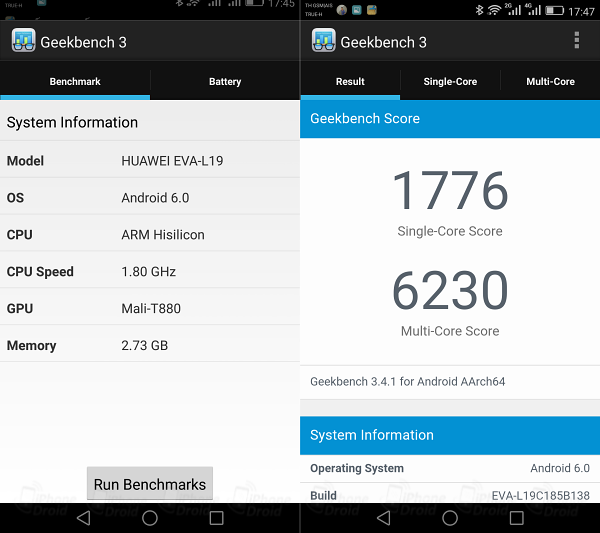Tap the Bluetooth status icon on right screen

pyautogui.click(x=479, y=10)
